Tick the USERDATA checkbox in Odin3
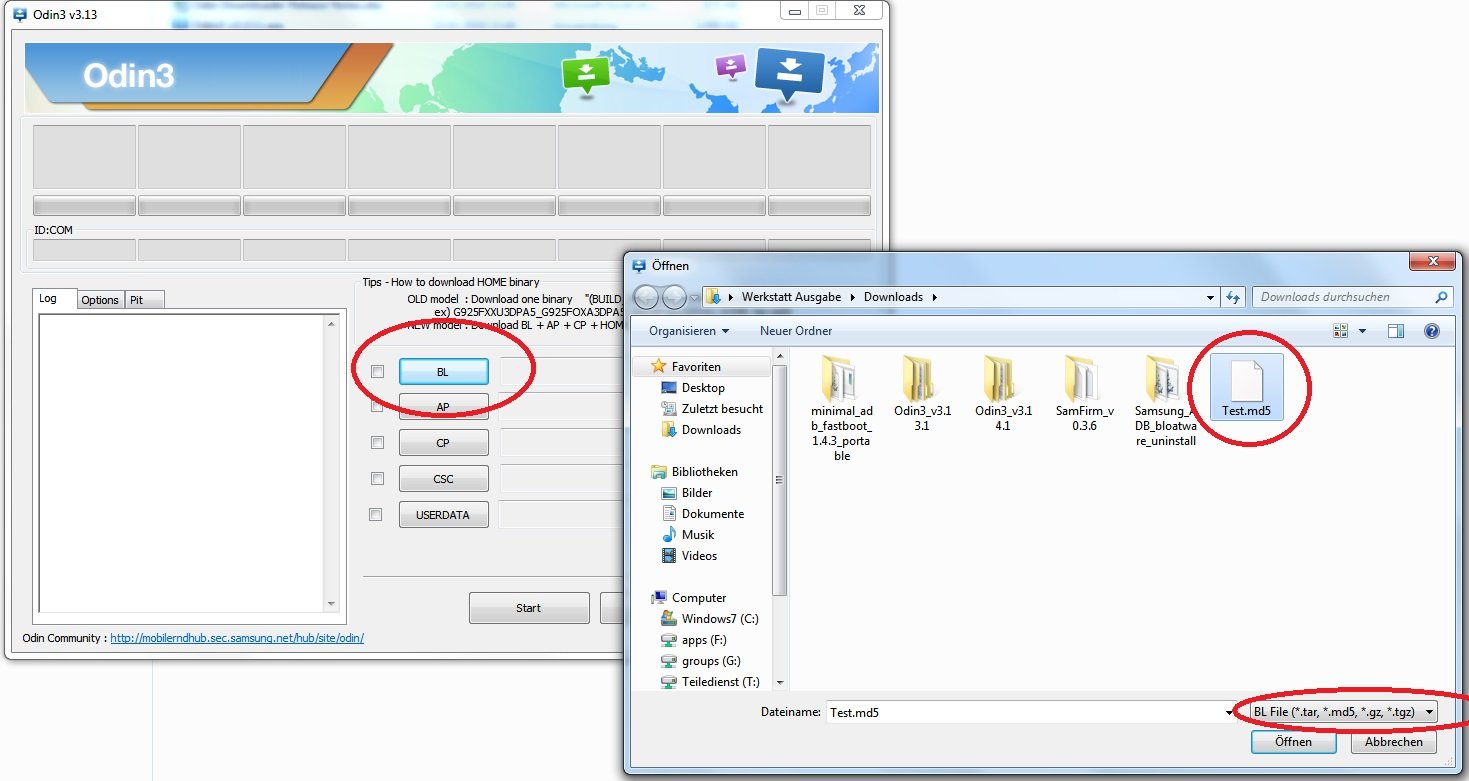This screenshot has width=1469, height=781. 377,515
